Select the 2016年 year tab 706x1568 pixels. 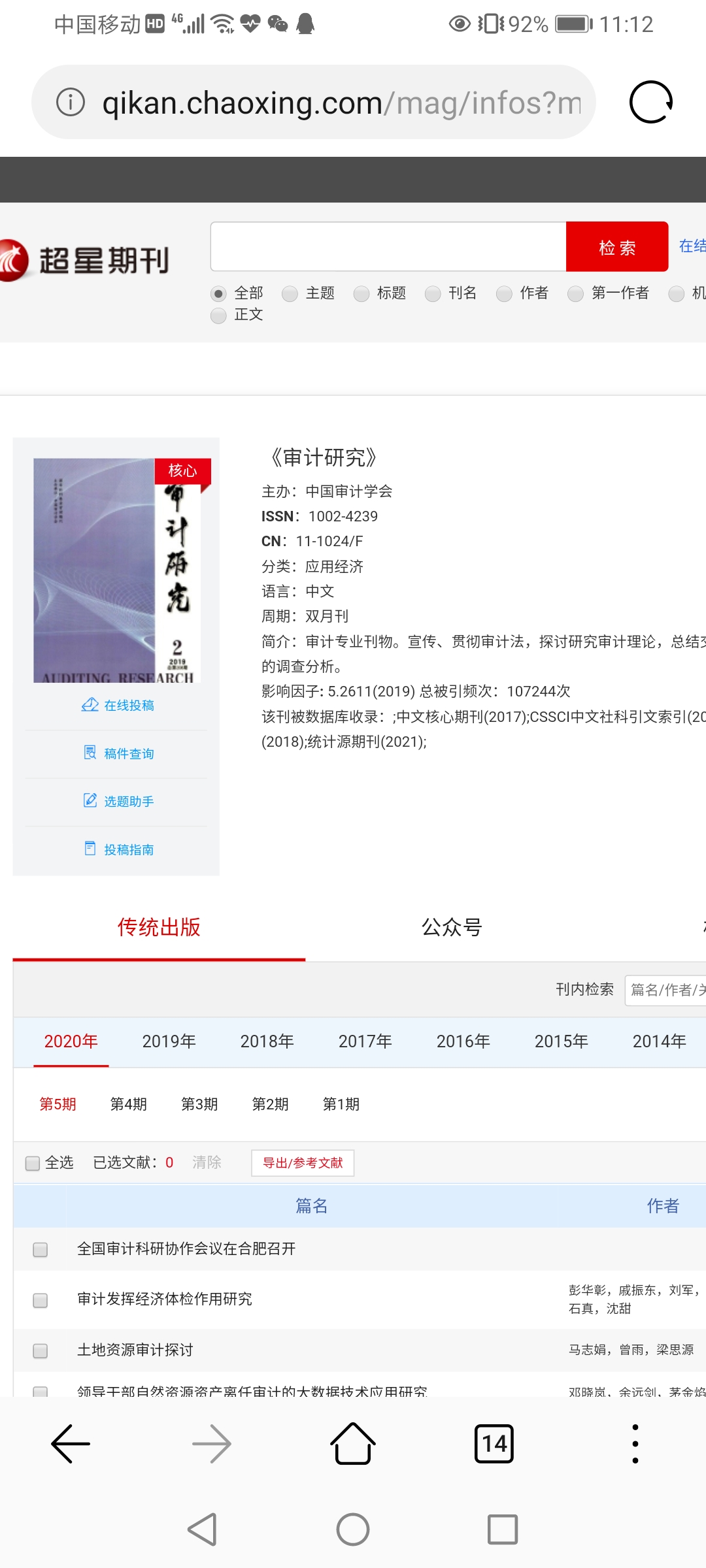point(463,1041)
